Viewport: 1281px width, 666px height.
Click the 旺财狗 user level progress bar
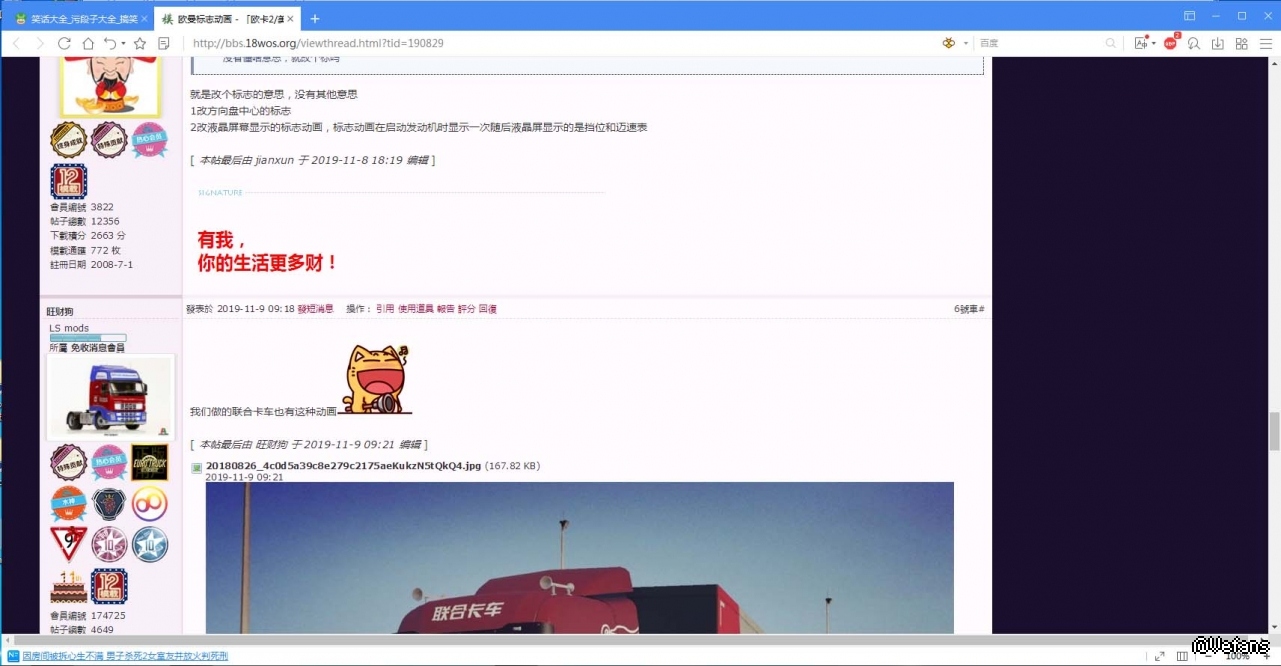pos(88,338)
